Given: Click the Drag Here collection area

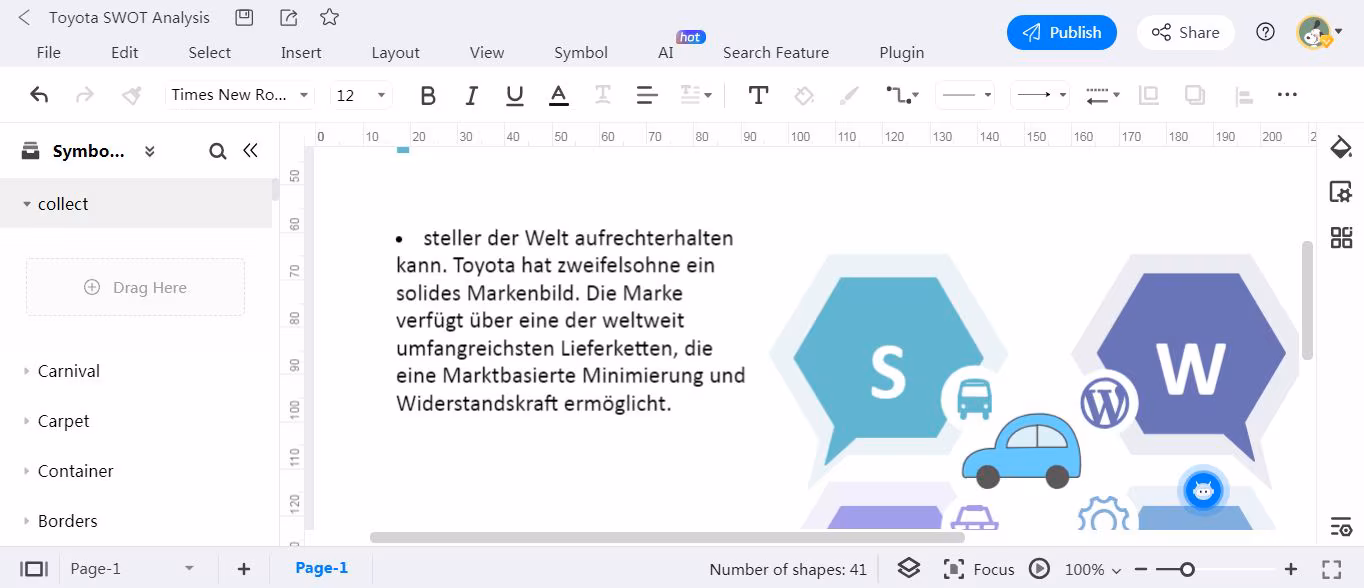Looking at the screenshot, I should (x=135, y=287).
